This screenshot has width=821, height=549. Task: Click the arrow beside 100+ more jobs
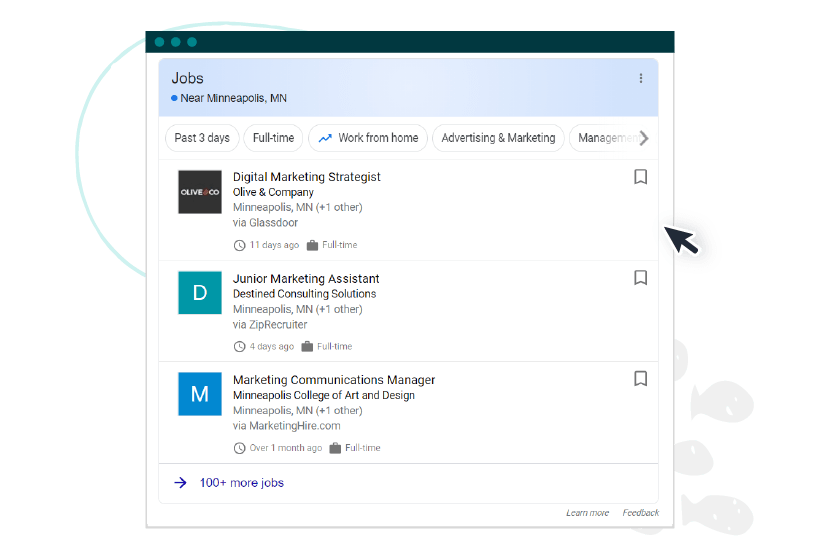(180, 483)
